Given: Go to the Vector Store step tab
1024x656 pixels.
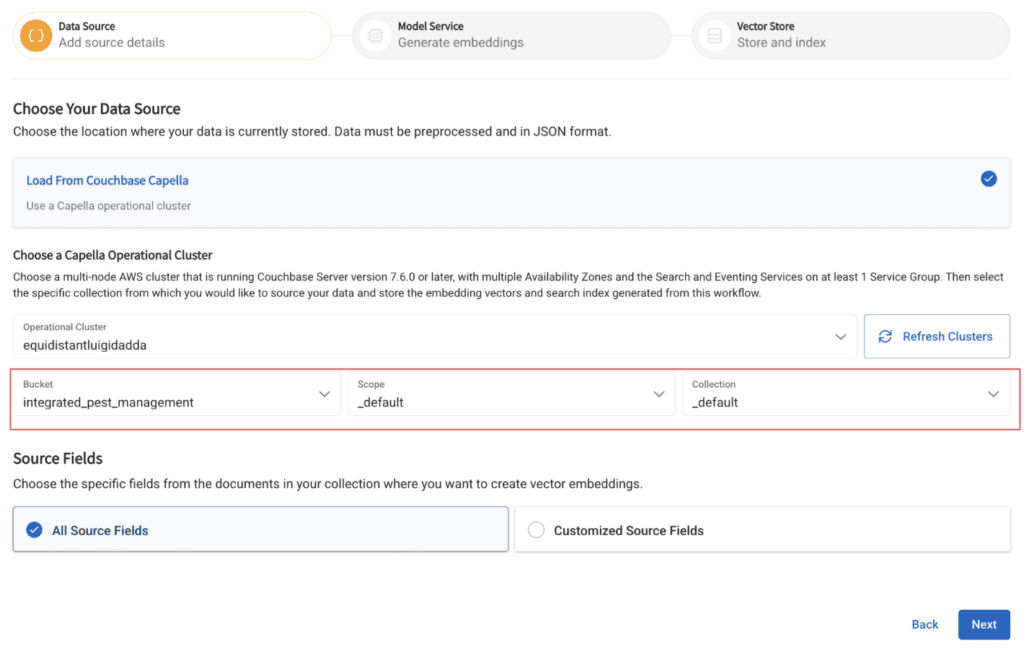Looking at the screenshot, I should pos(851,35).
